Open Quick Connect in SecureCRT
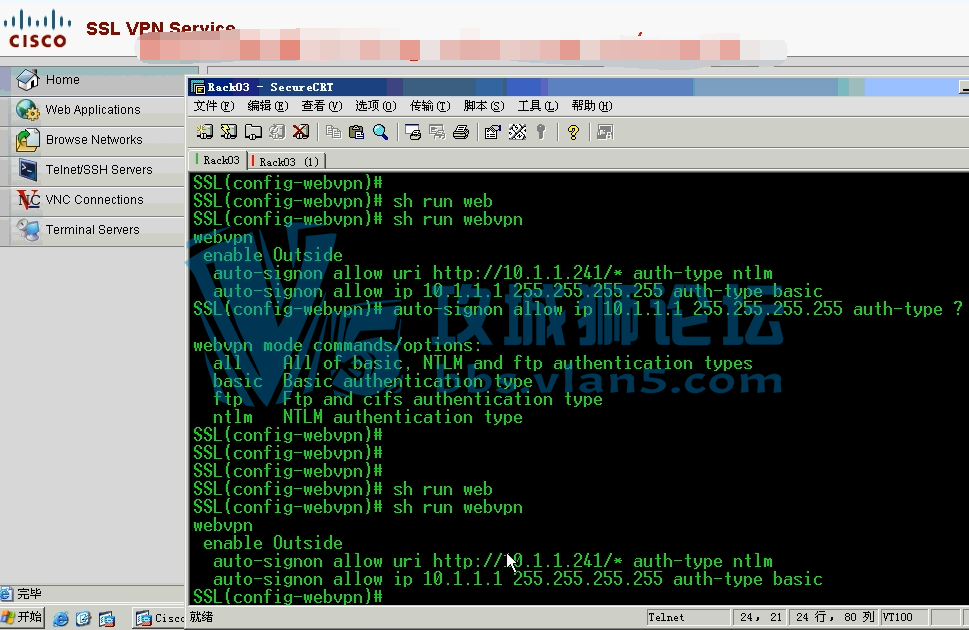 226,131
